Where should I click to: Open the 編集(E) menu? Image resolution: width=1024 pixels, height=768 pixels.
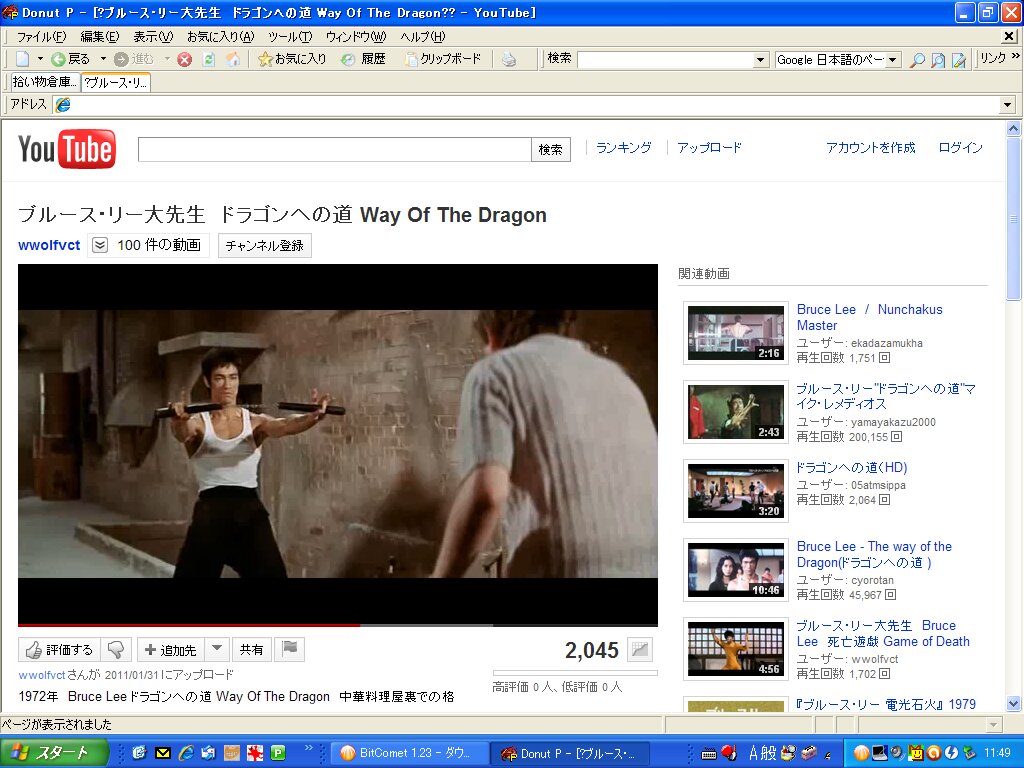click(99, 37)
